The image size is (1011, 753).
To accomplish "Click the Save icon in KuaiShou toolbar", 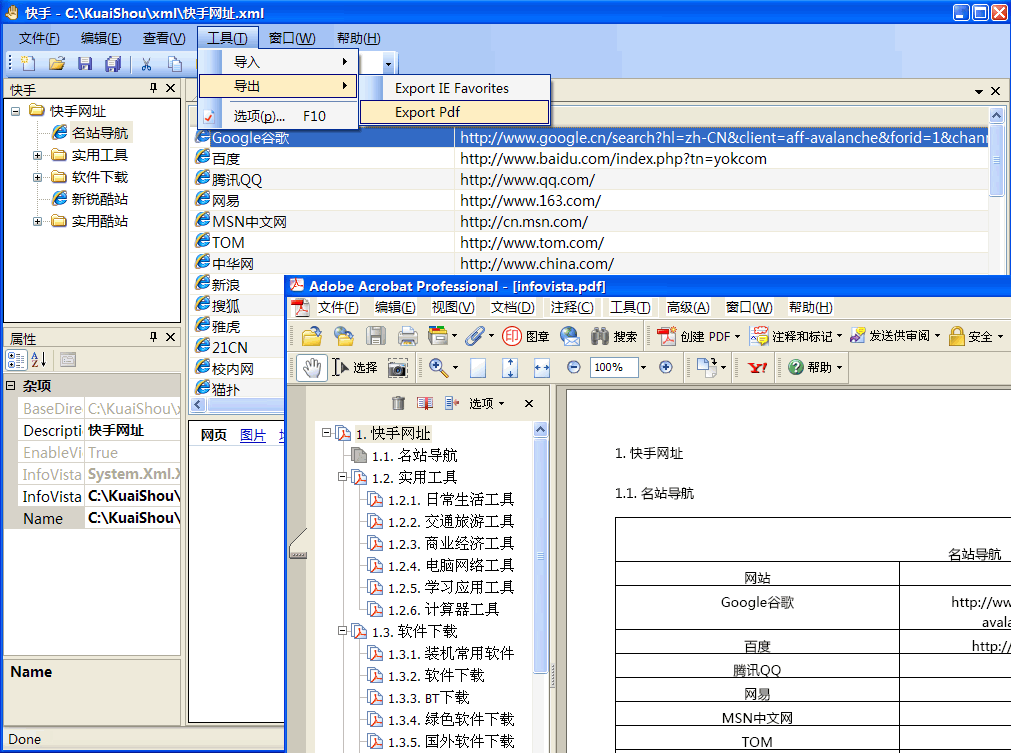I will click(85, 64).
